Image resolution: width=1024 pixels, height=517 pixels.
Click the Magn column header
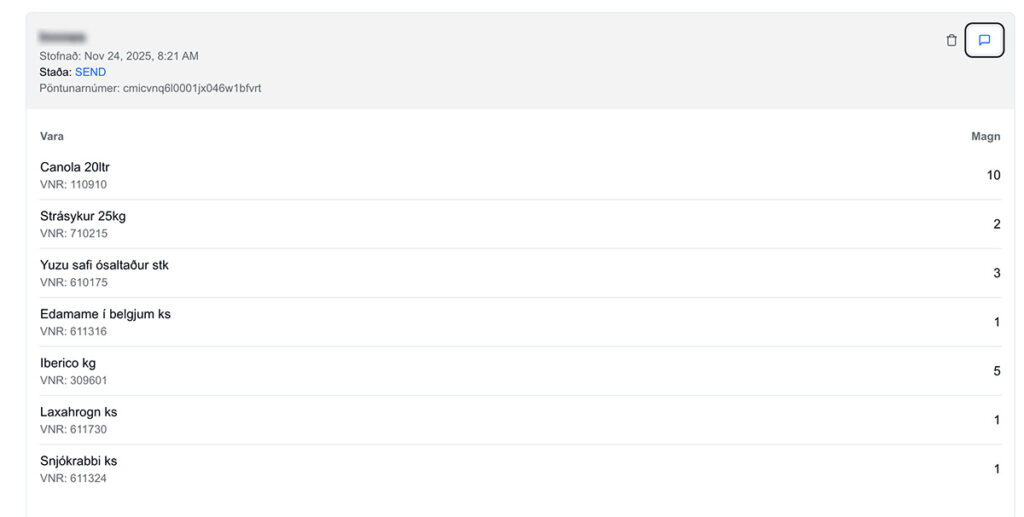point(985,136)
